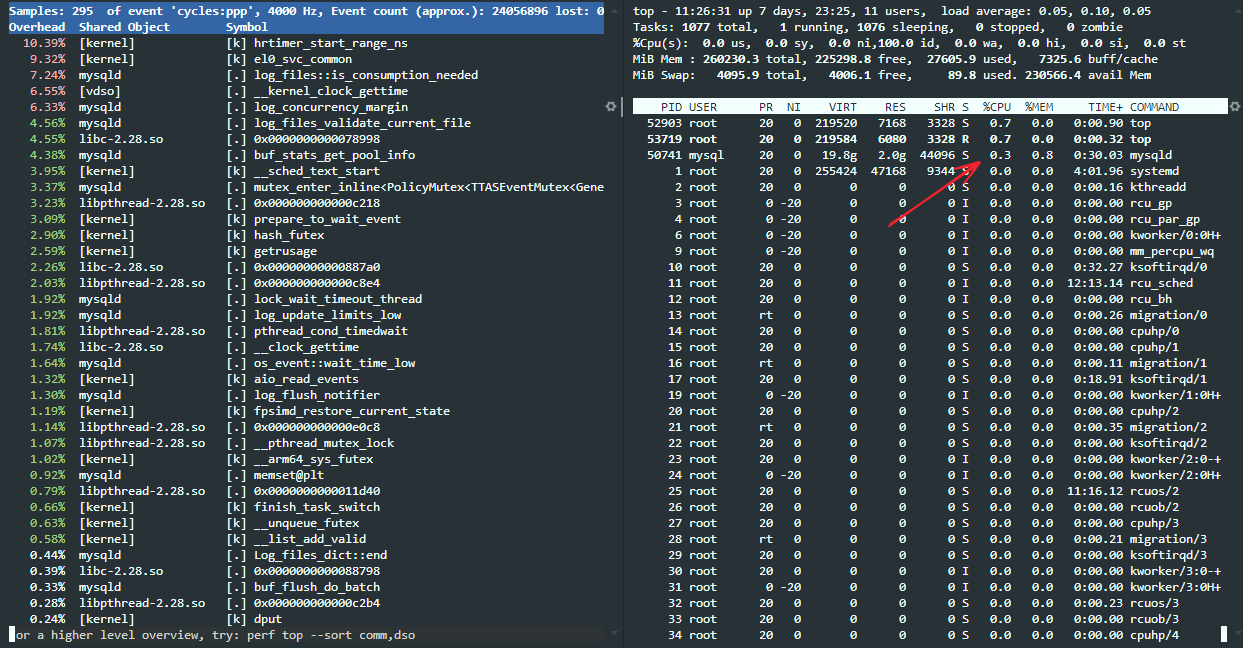Select log_files_validate_current_file symbol
The width and height of the screenshot is (1243, 648).
(x=305, y=123)
